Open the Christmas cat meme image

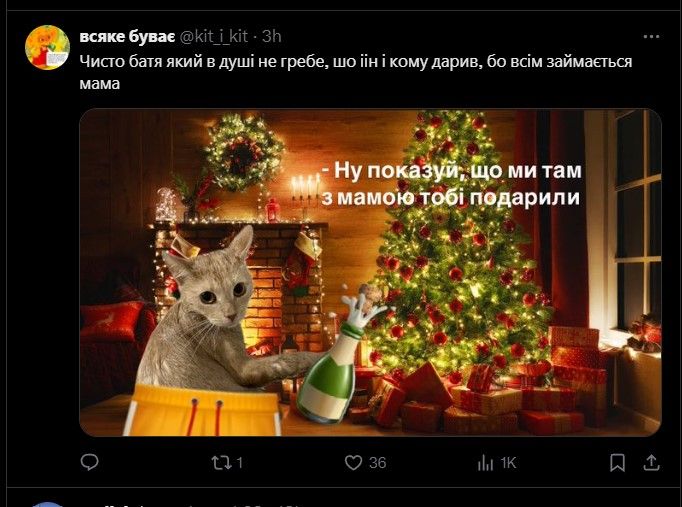(371, 273)
